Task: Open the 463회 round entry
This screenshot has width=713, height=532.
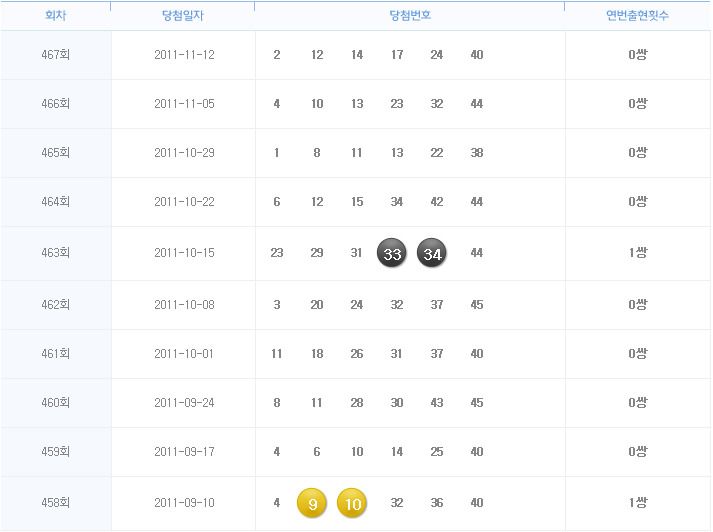Action: 55,252
